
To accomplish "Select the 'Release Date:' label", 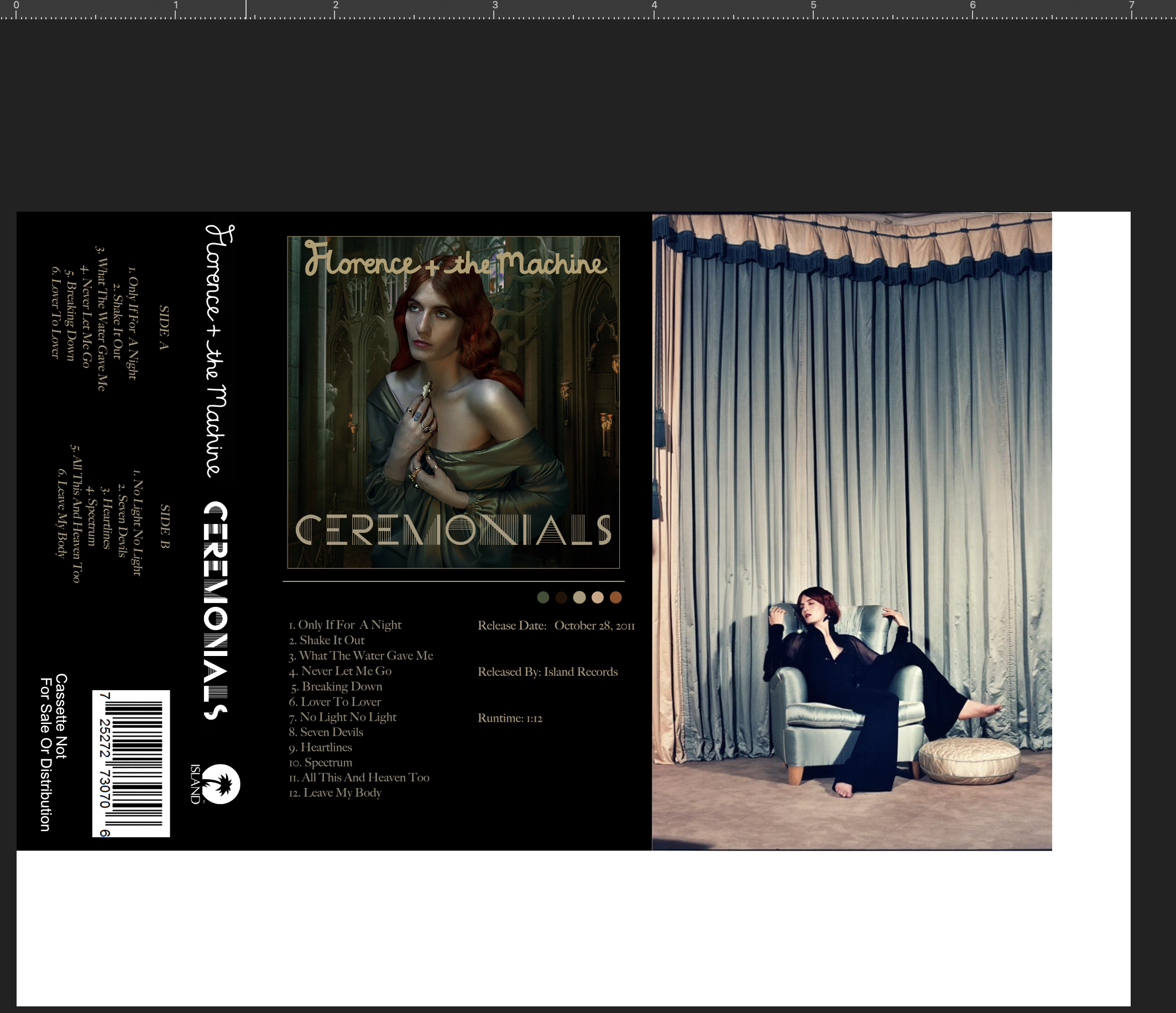I will coord(512,626).
